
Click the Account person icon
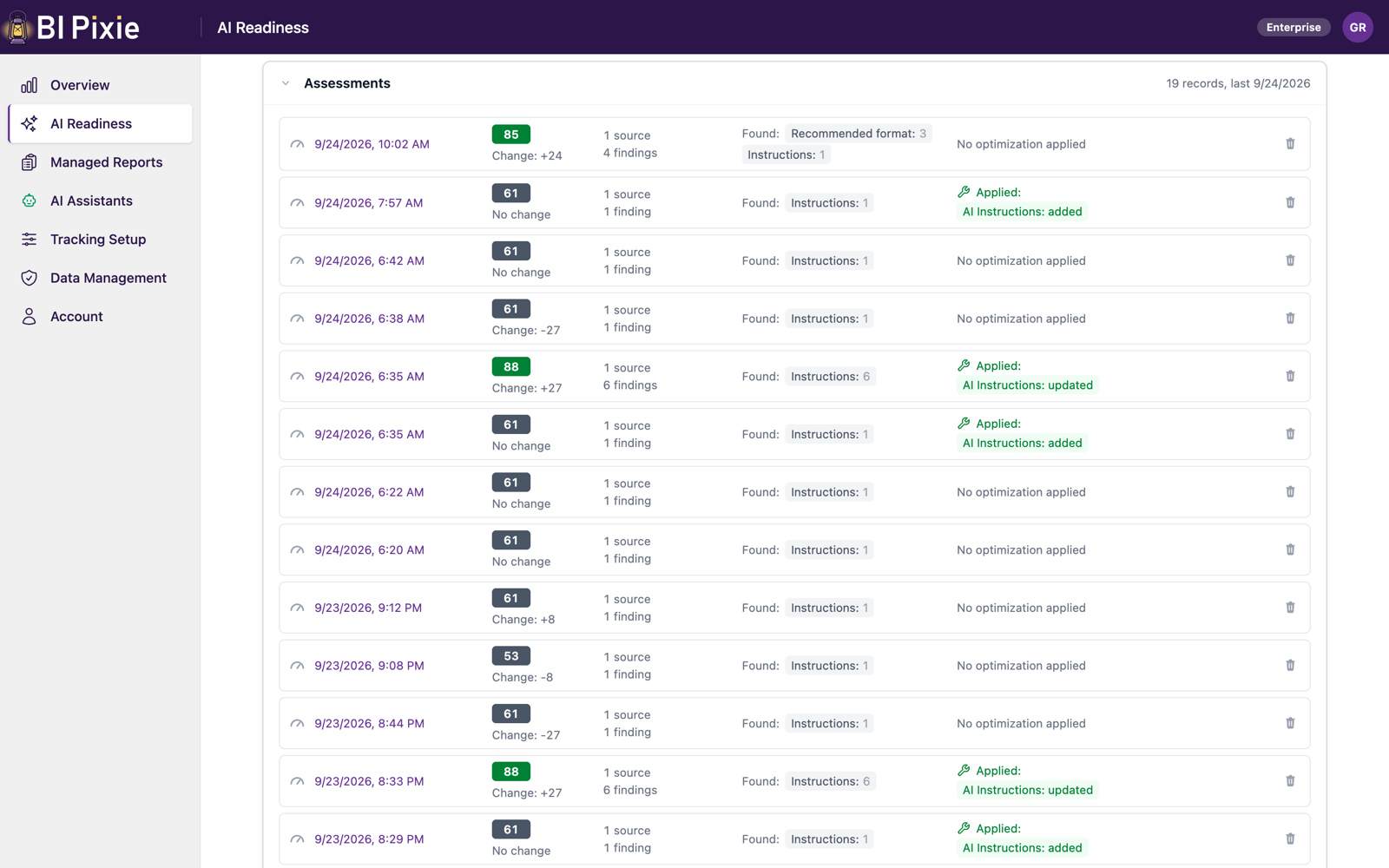(x=30, y=317)
